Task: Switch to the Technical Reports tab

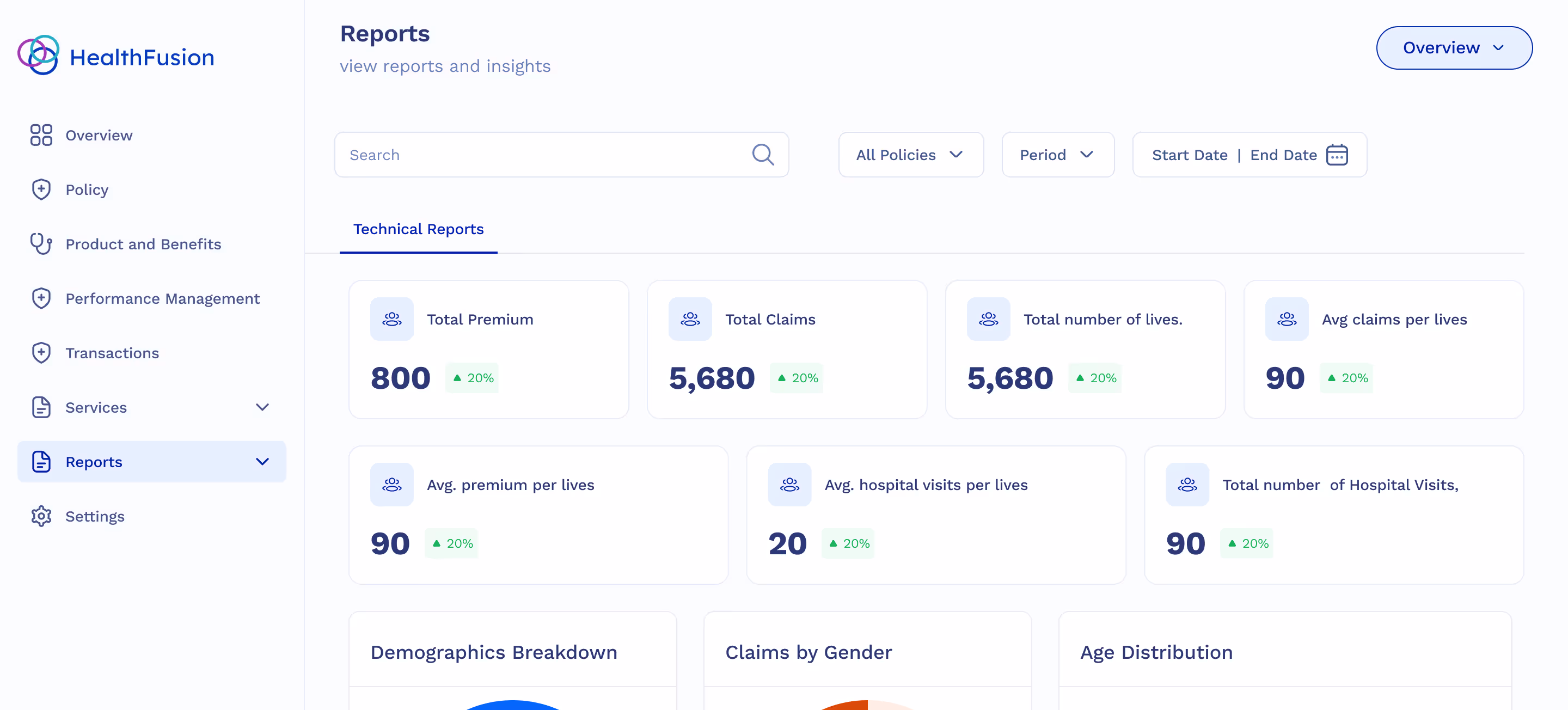Action: coord(418,229)
